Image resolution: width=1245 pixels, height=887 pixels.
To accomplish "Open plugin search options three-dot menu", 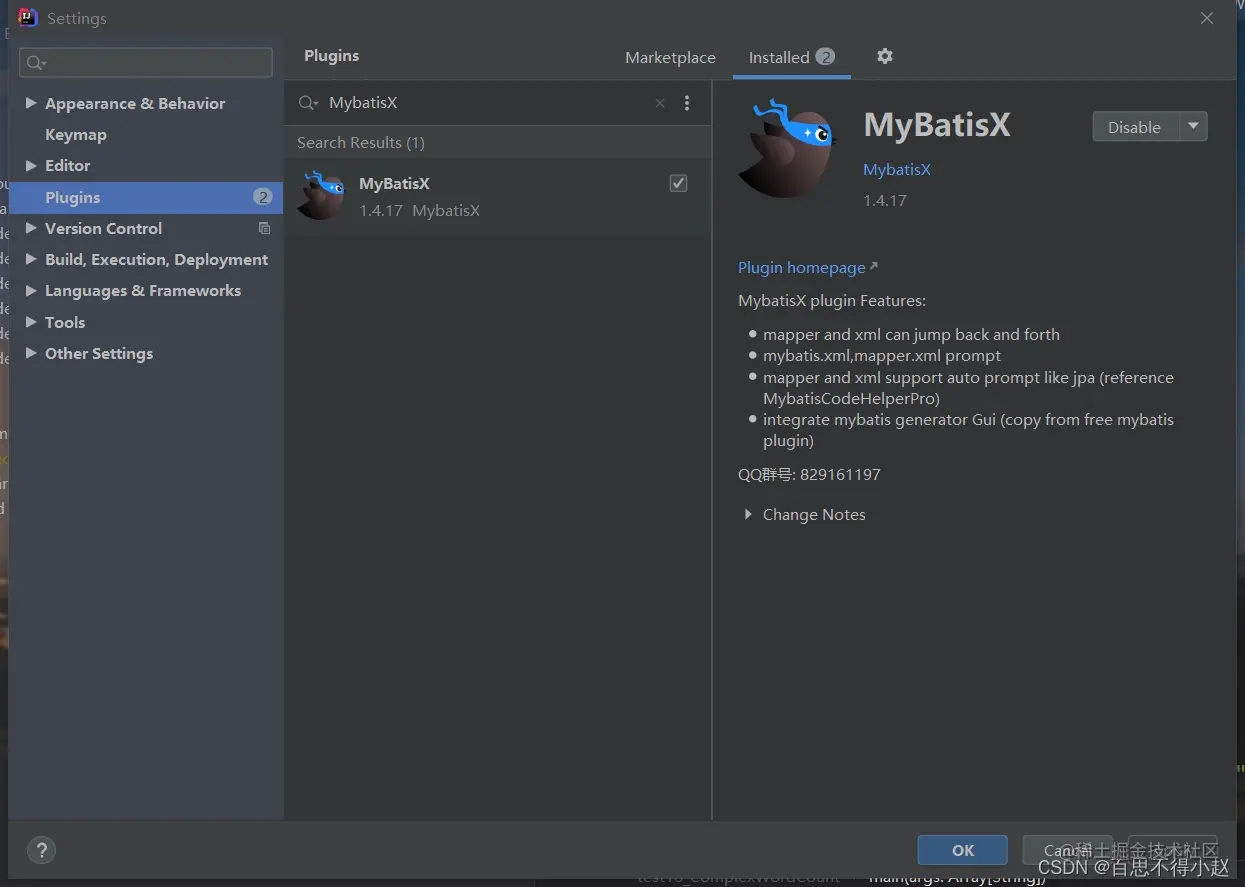I will [x=687, y=103].
